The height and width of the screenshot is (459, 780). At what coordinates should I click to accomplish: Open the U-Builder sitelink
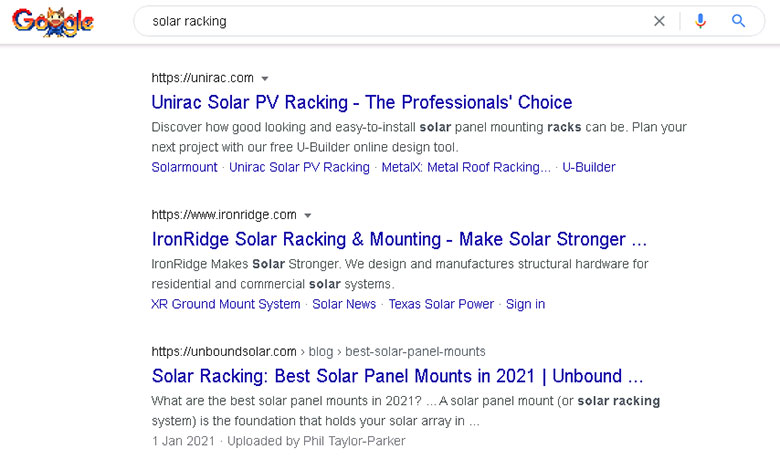pyautogui.click(x=589, y=167)
